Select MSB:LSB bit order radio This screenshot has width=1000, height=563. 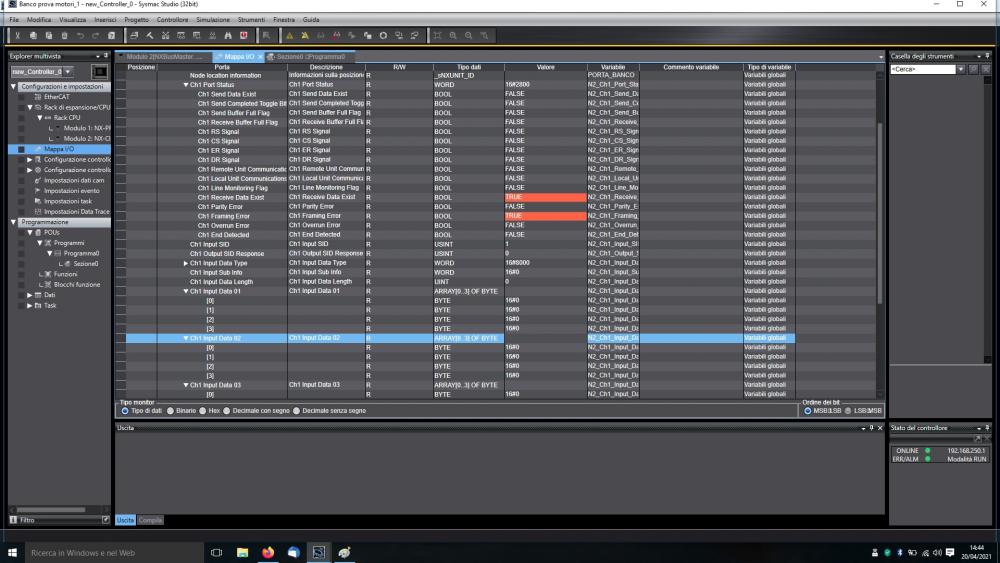(807, 411)
